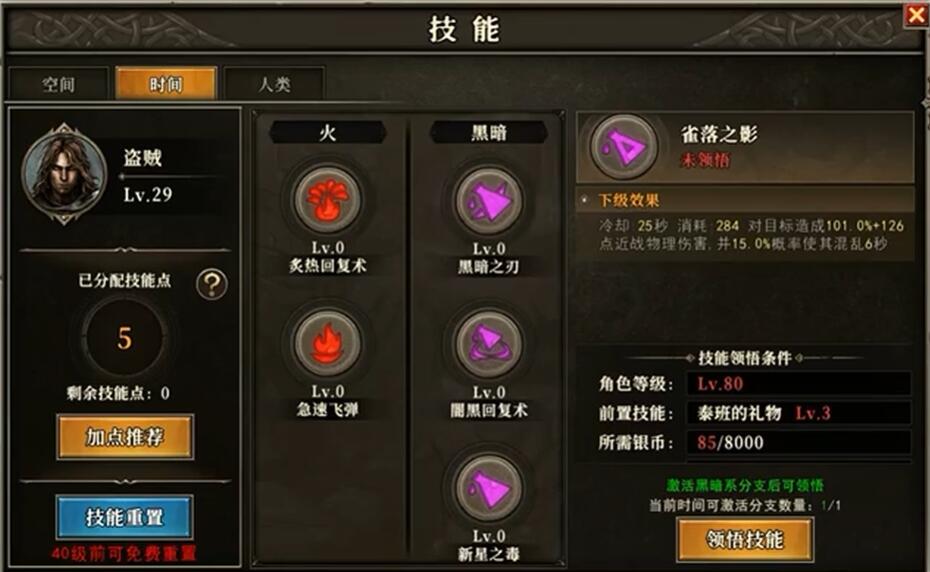This screenshot has height=572, width=930.
Task: Select the 黑暗之刃 dark skill icon
Action: [x=489, y=201]
